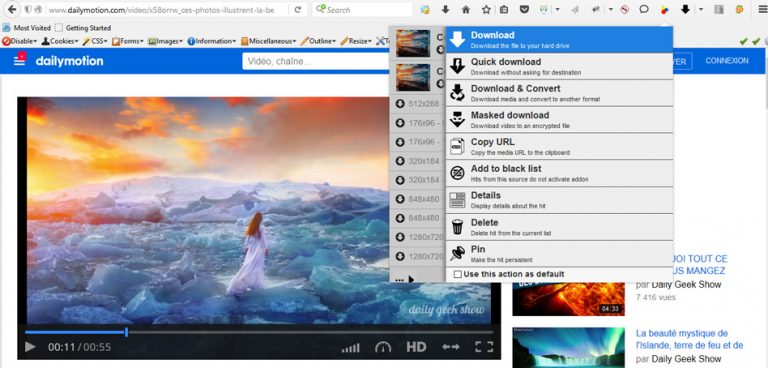Image resolution: width=768 pixels, height=368 pixels.
Task: Select the Pin menu entry
Action: click(x=559, y=253)
